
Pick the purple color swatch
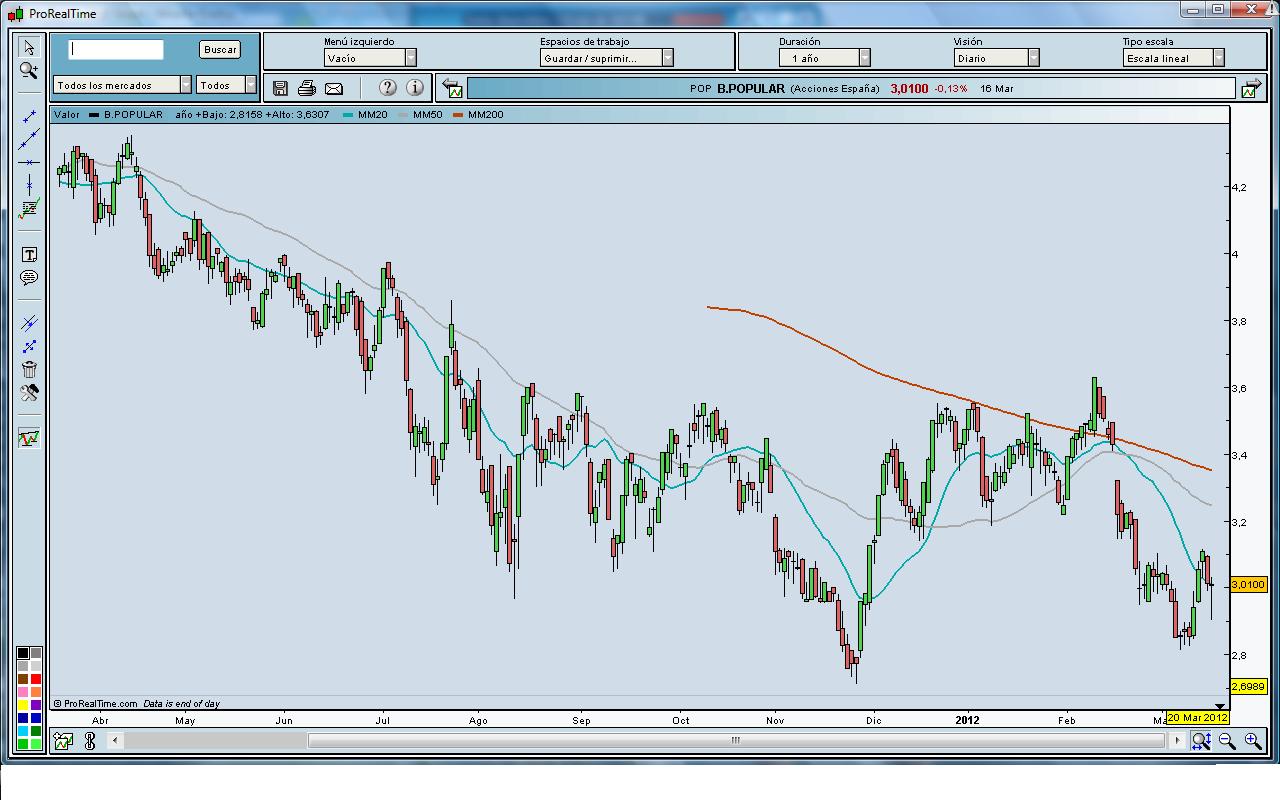point(36,705)
